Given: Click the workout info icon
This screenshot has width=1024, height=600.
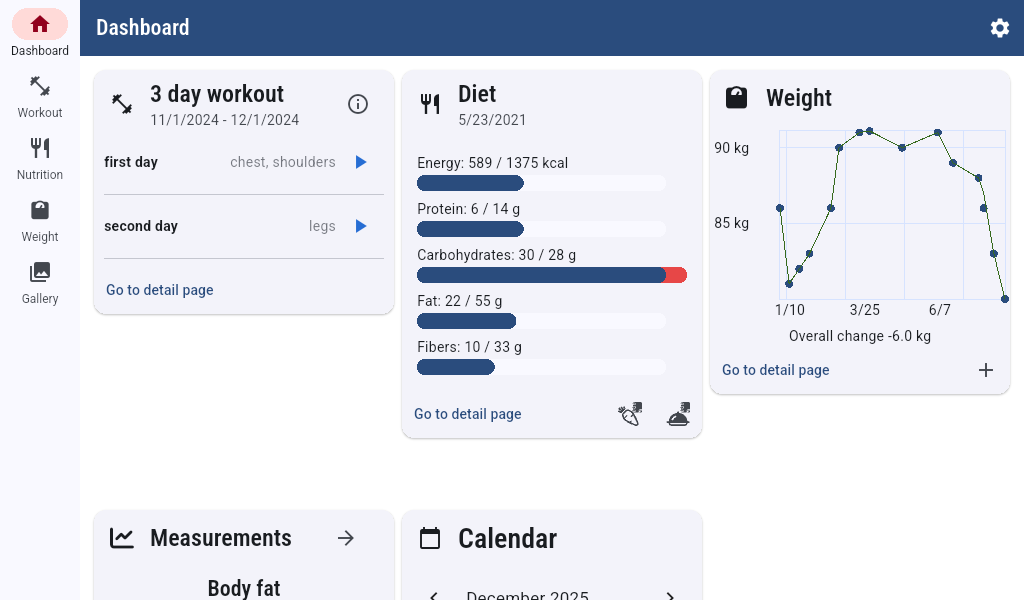Looking at the screenshot, I should pos(358,104).
